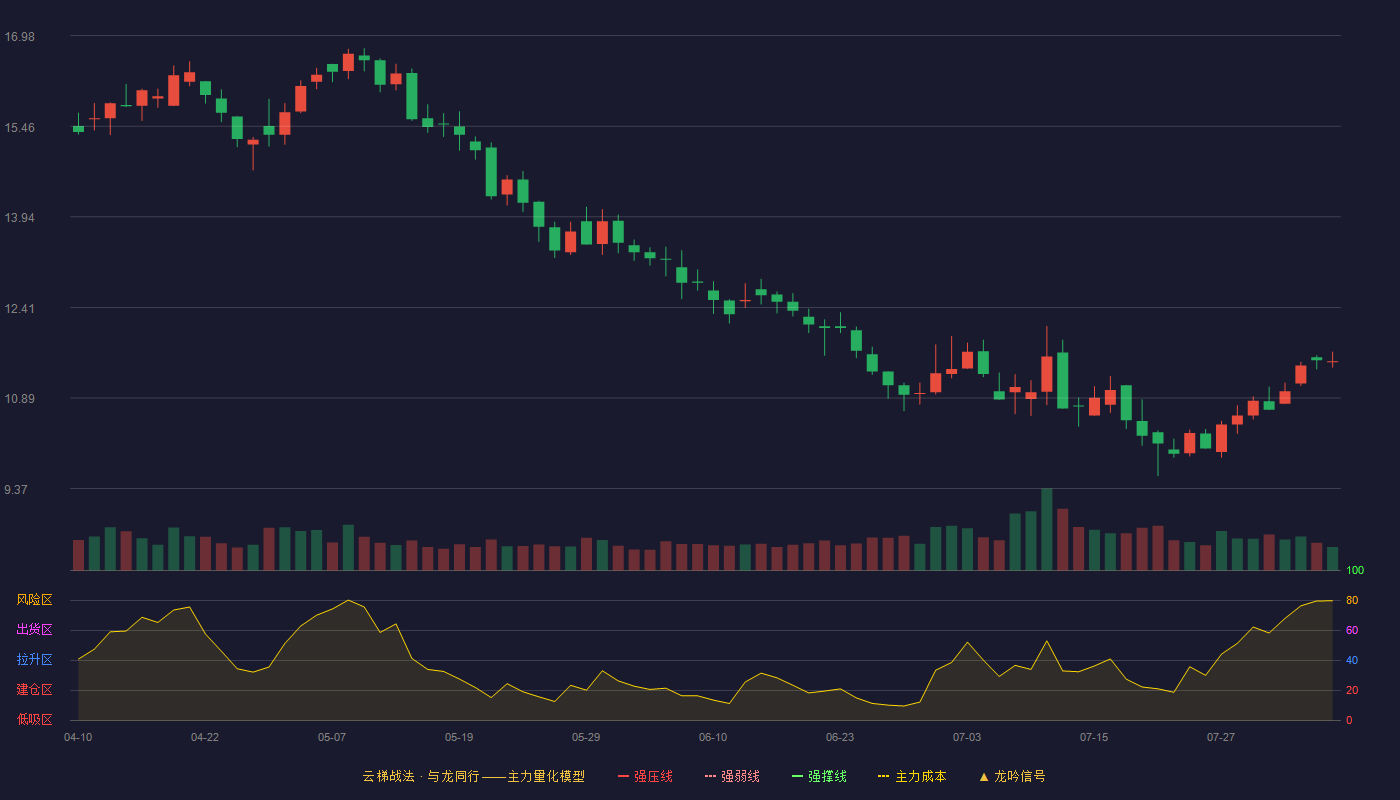1400x800 pixels.
Task: Select the 拉升区 zone label
Action: 34,660
